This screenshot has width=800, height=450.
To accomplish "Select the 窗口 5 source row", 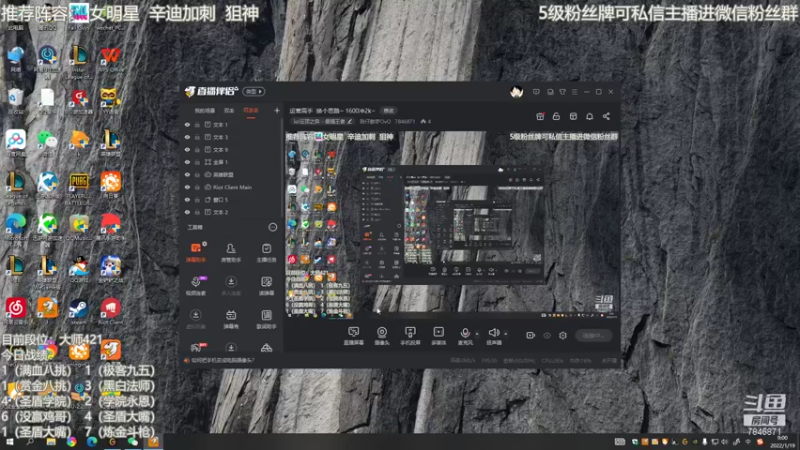I will 231,199.
